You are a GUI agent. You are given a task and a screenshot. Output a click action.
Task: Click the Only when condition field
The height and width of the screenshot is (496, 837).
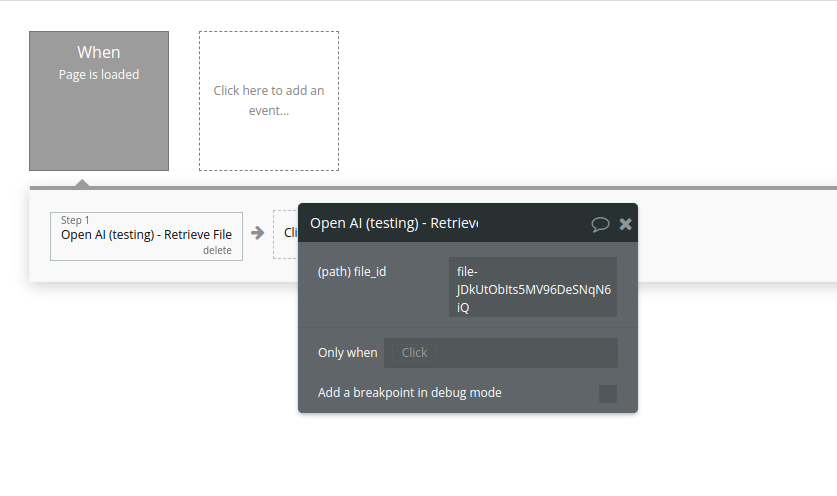pyautogui.click(x=501, y=353)
